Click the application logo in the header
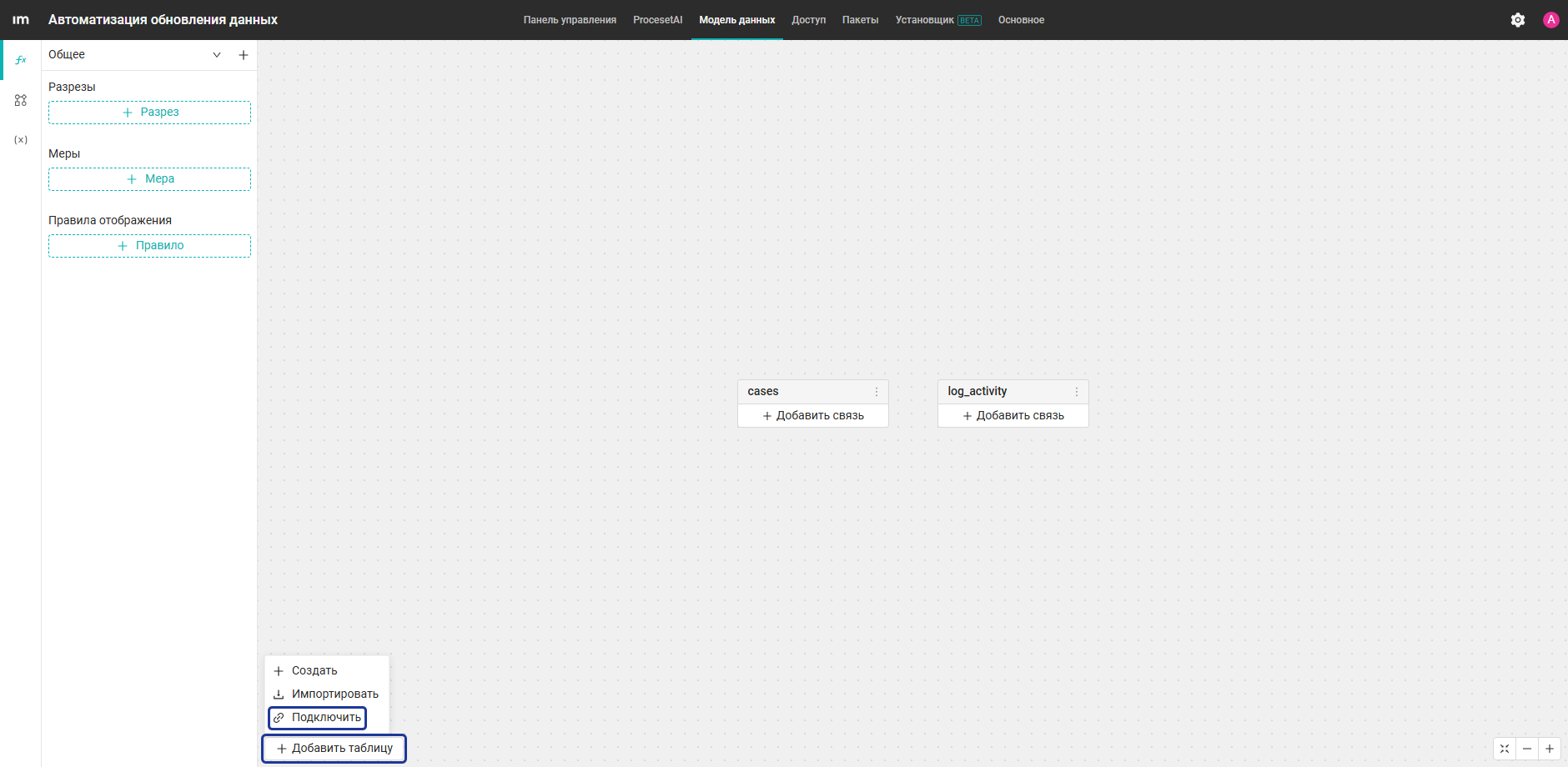The height and width of the screenshot is (767, 1568). click(21, 20)
